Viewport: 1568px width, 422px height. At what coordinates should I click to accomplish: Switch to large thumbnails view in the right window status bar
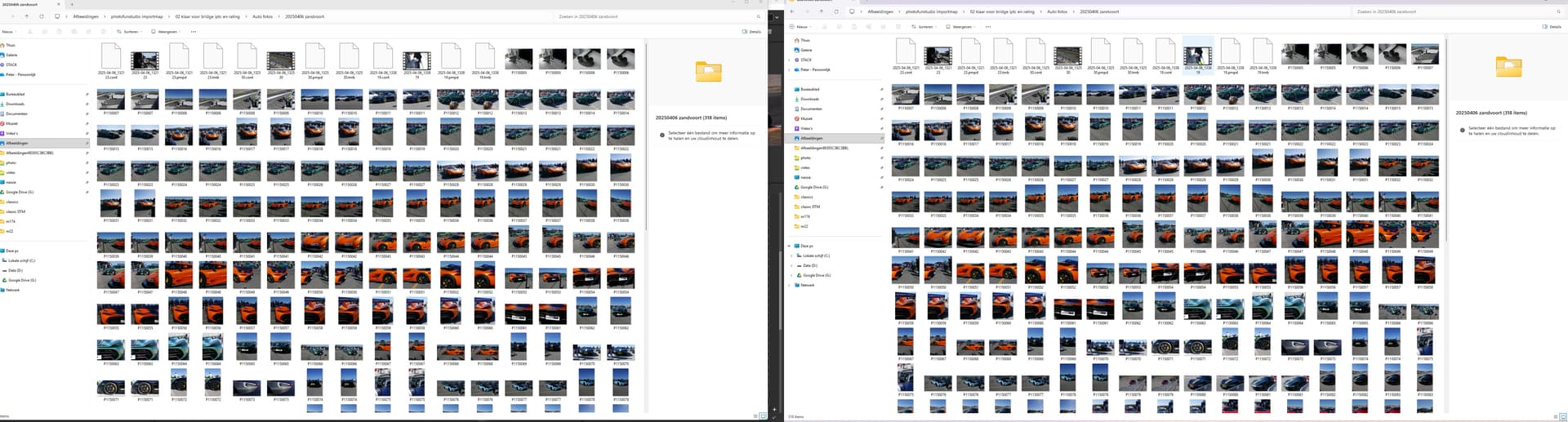[1563, 416]
